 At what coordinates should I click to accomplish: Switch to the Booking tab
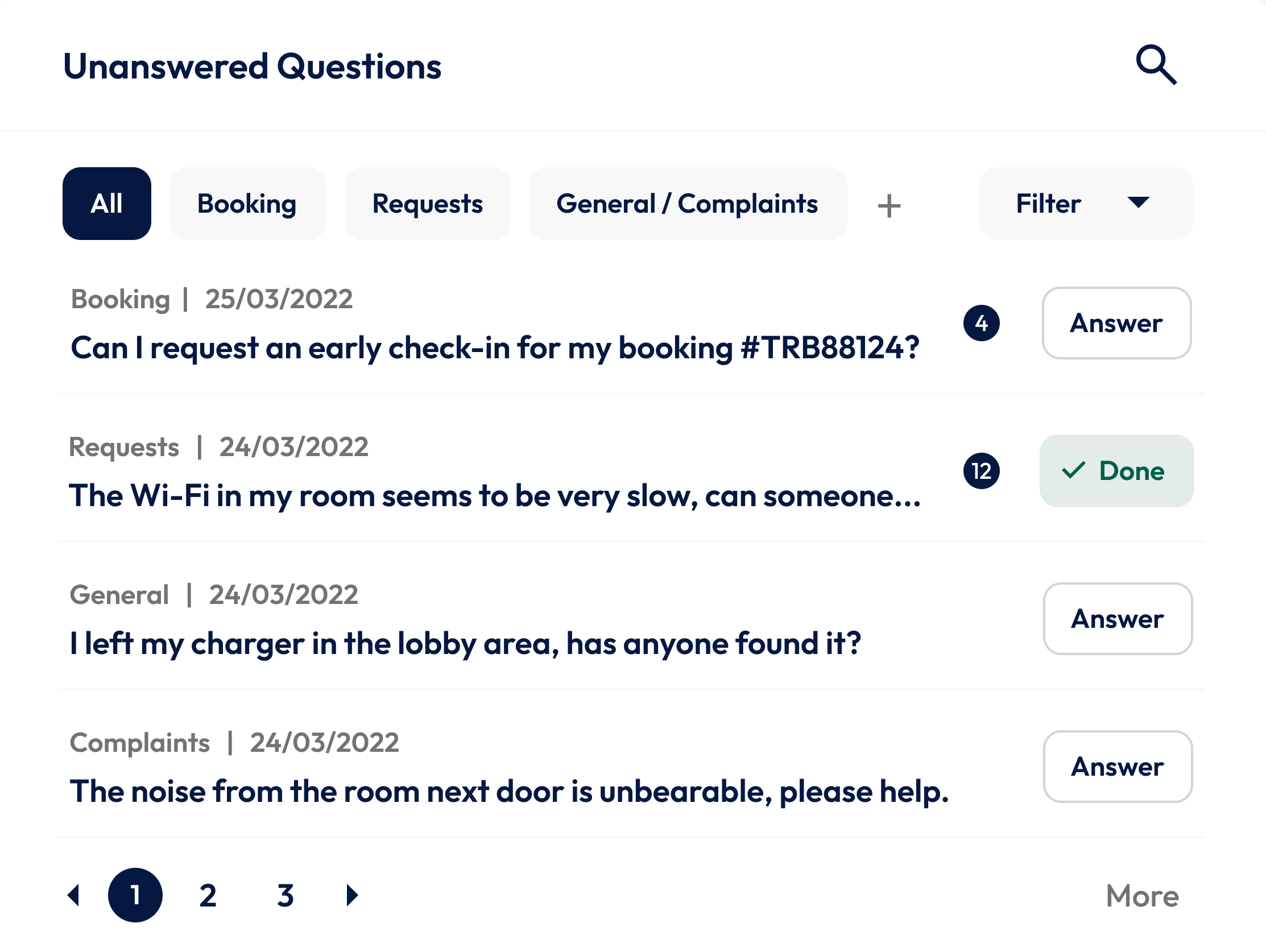coord(247,204)
